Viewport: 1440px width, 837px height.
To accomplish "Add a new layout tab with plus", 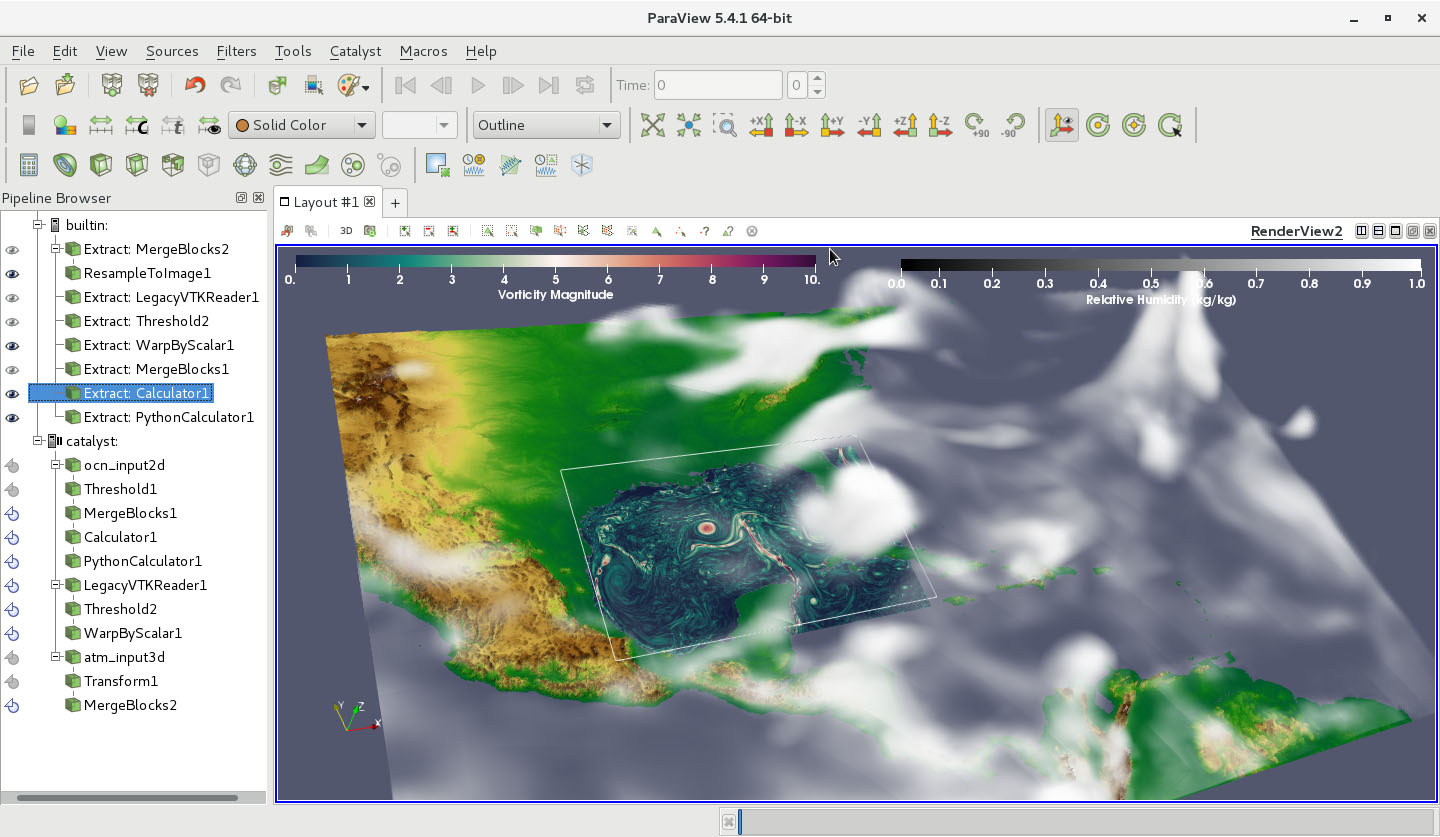I will click(395, 203).
